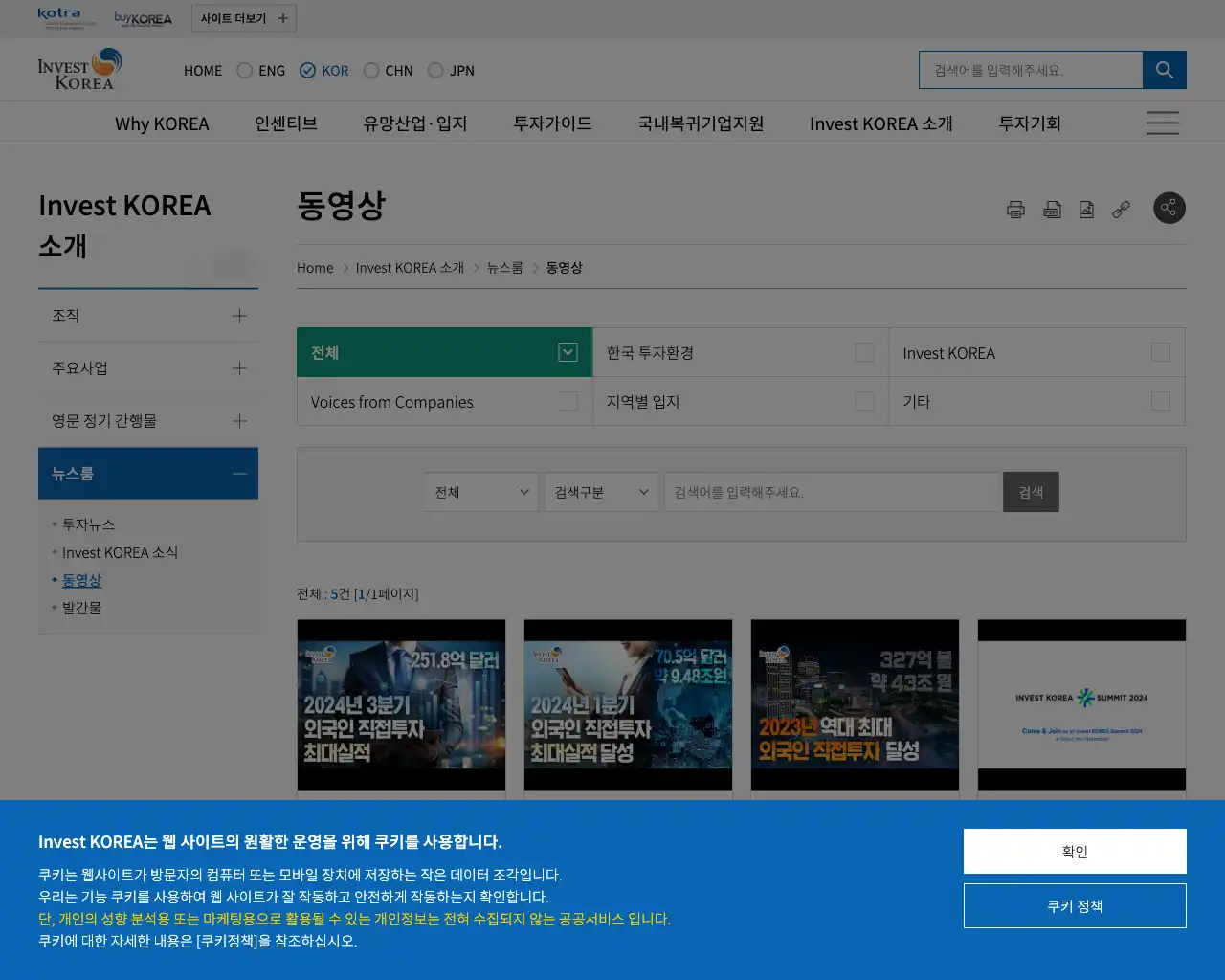The height and width of the screenshot is (980, 1225).
Task: Open the hamburger menu at top right
Action: (1162, 122)
